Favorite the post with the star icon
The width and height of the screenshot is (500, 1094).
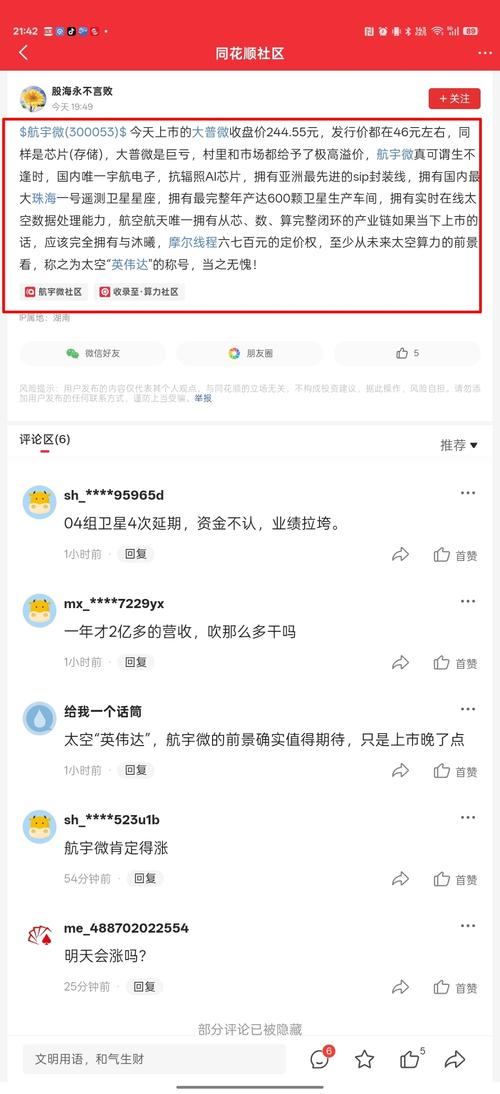pyautogui.click(x=364, y=1060)
